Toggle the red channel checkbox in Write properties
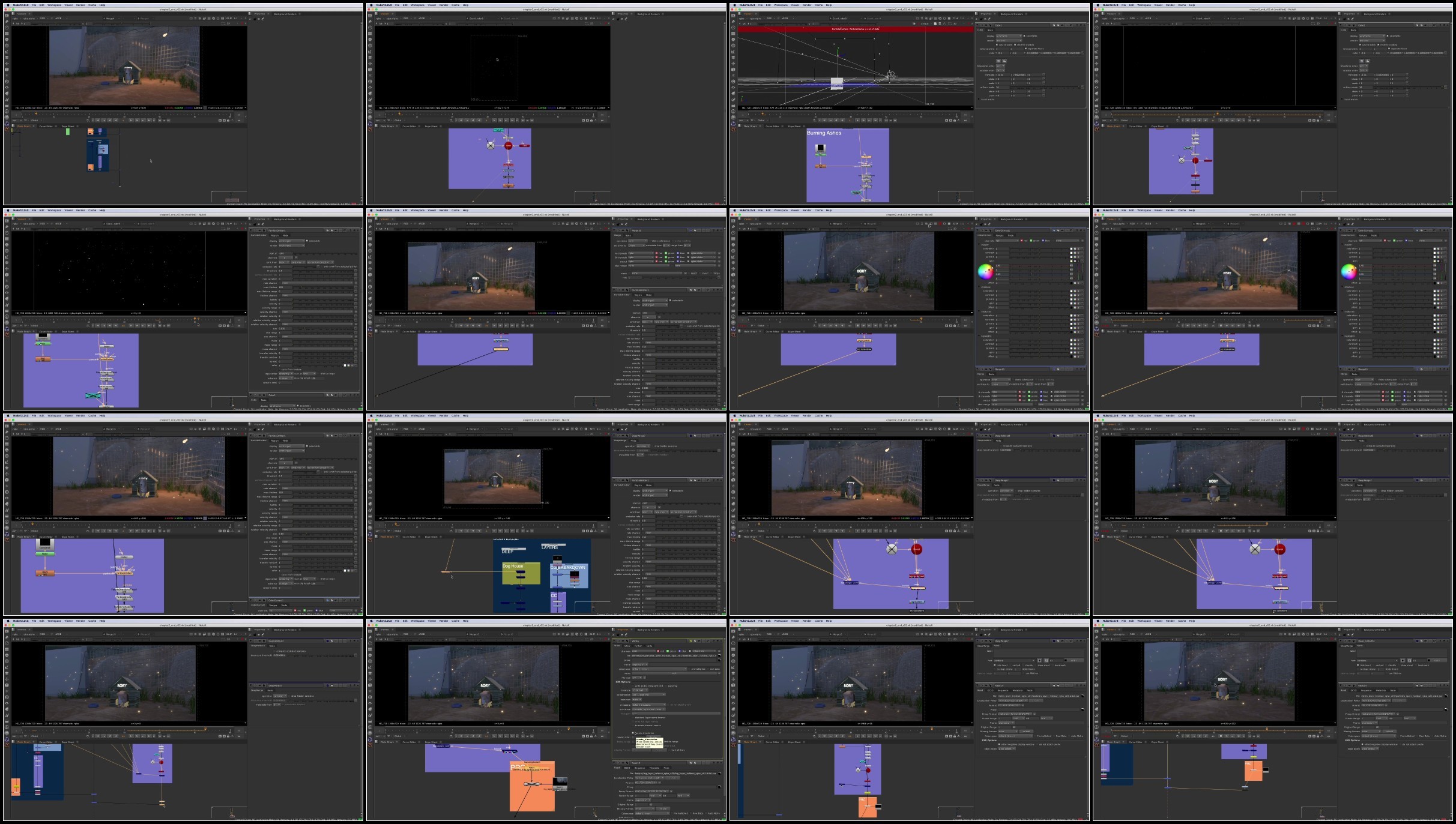1456x824 pixels. click(658, 651)
